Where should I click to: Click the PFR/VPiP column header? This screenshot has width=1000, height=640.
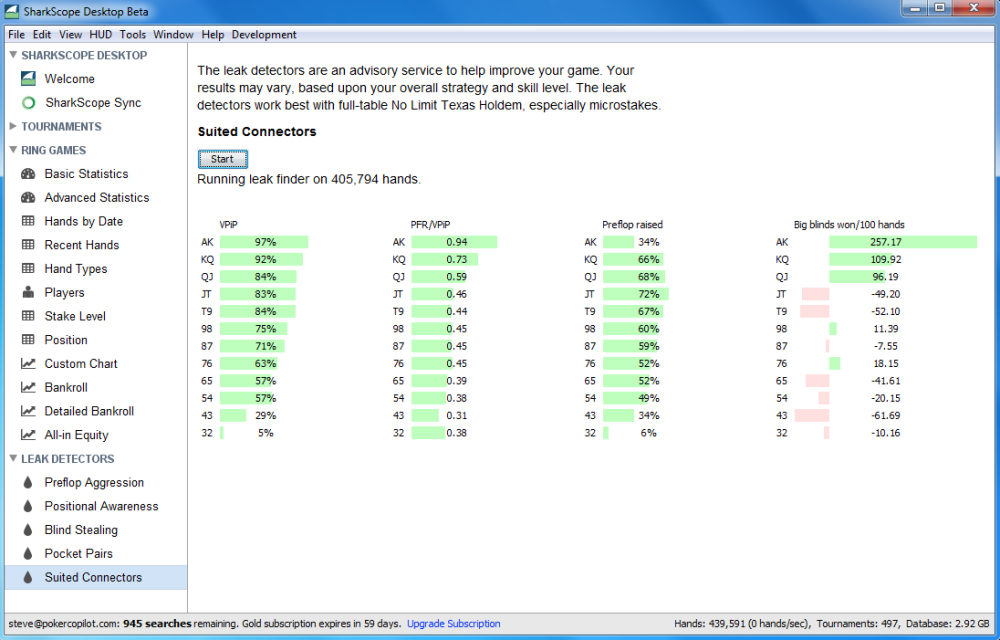[x=430, y=224]
